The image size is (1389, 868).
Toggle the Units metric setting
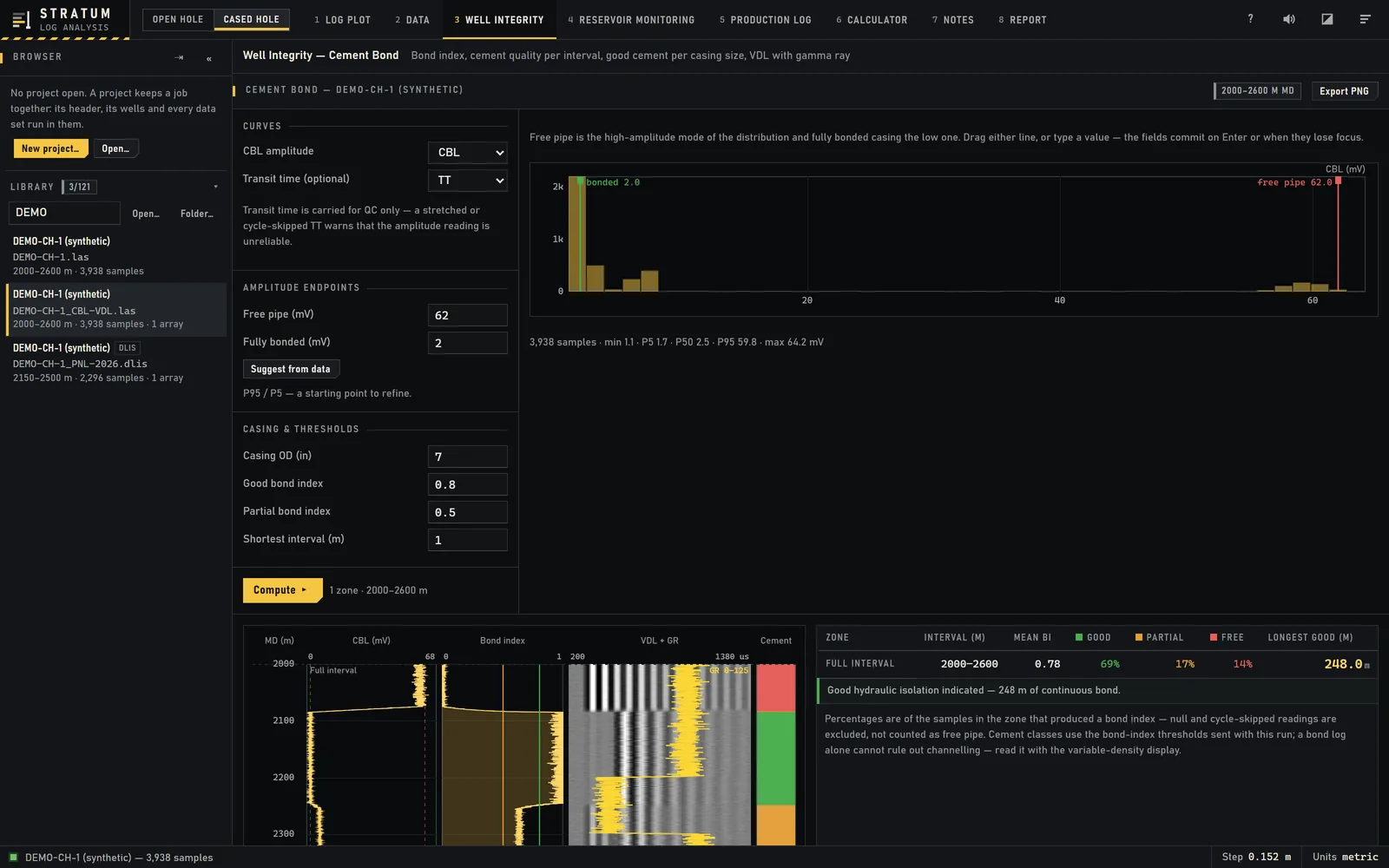coord(1345,857)
